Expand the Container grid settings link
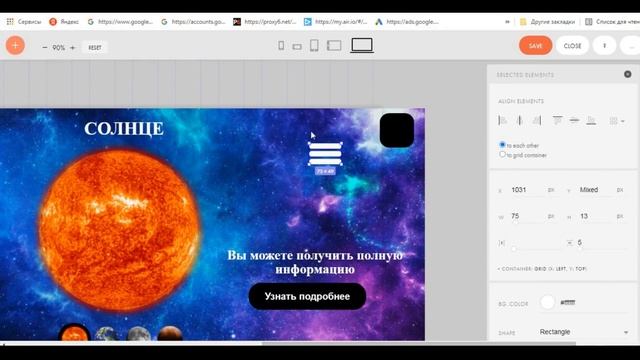640x360 pixels. 542,269
